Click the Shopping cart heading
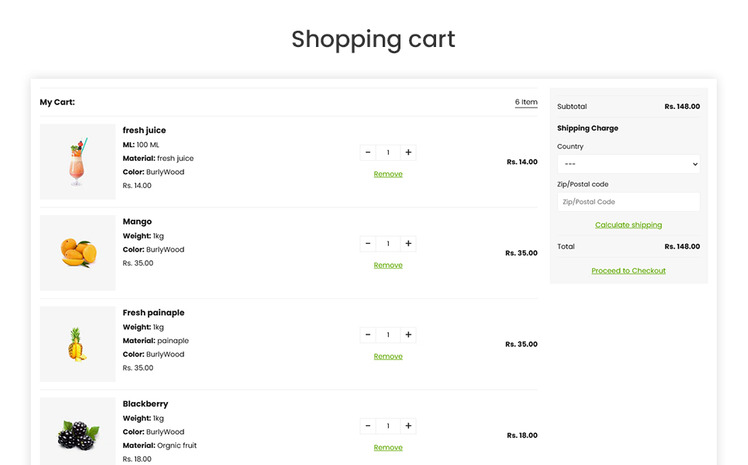This screenshot has height=465, width=748. [x=374, y=40]
